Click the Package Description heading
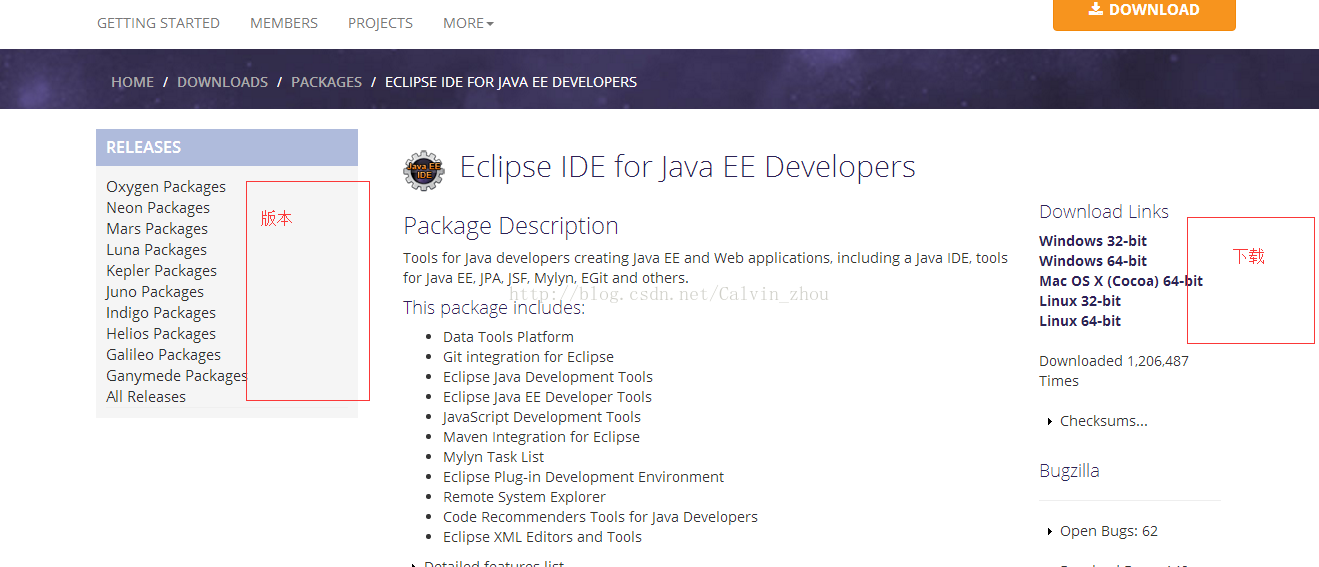Image resolution: width=1319 pixels, height=567 pixels. coord(511,226)
